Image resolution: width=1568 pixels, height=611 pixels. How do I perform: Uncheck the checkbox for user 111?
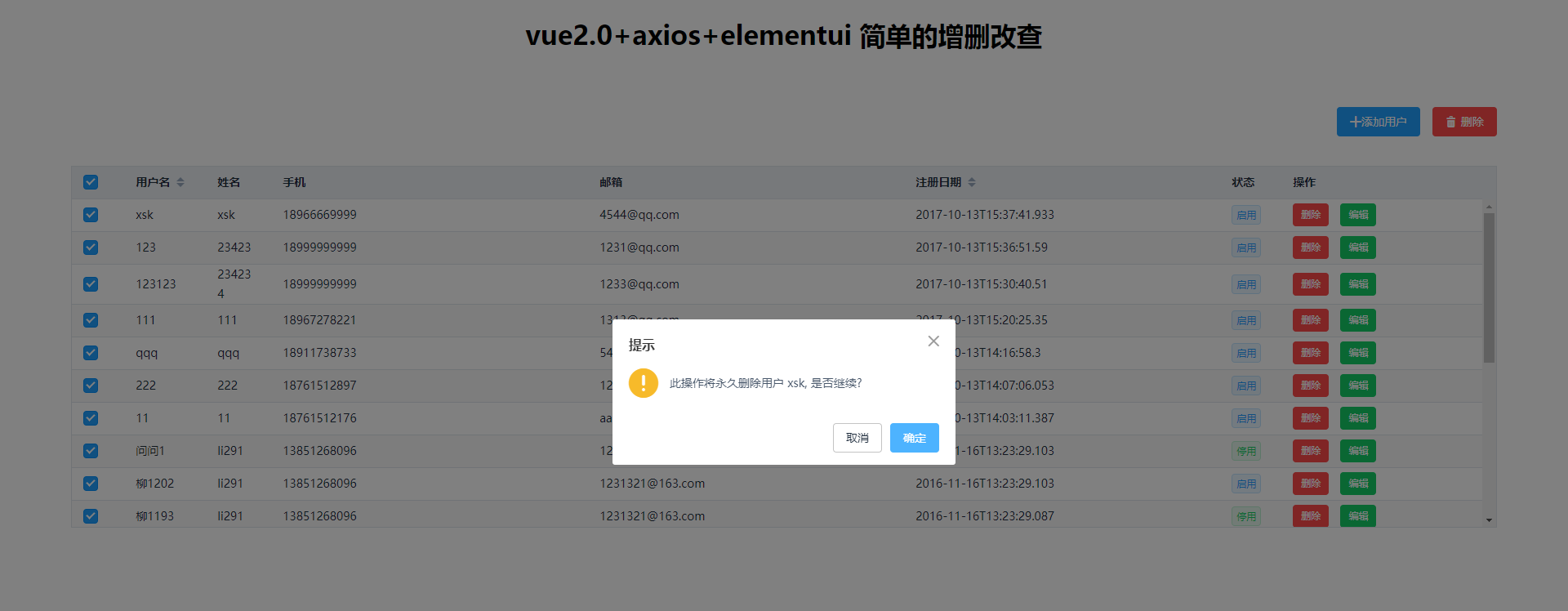tap(91, 320)
